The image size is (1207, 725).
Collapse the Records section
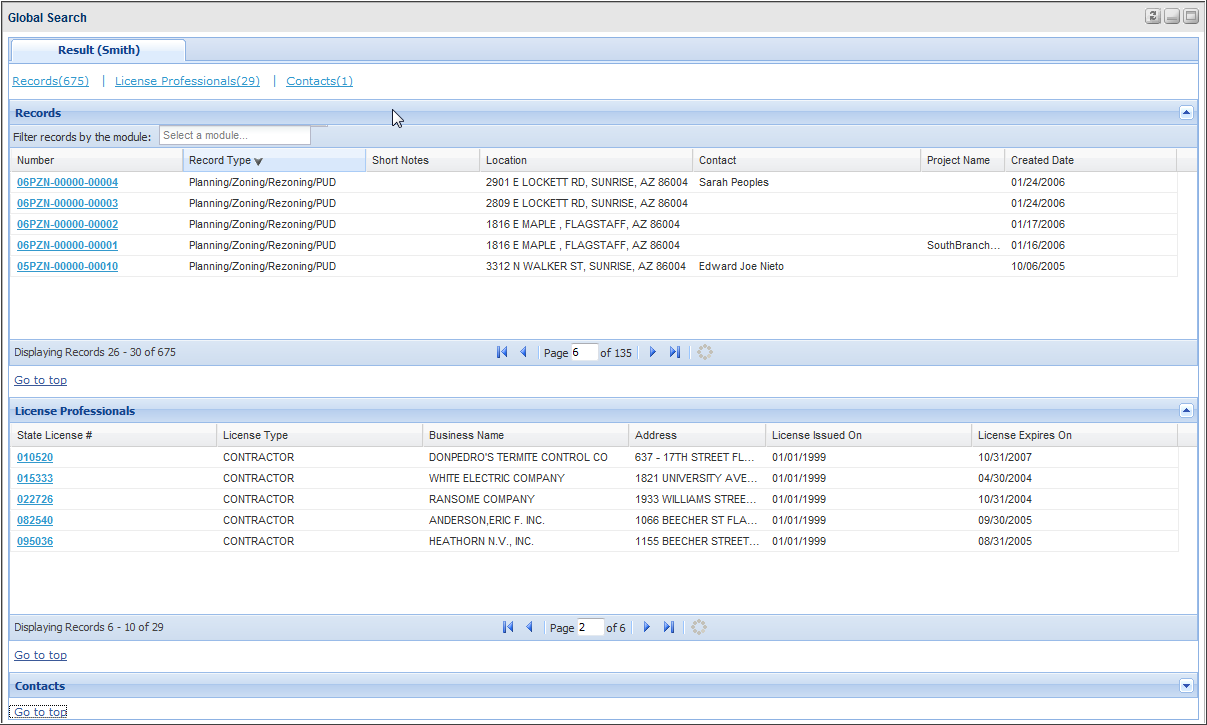click(1186, 113)
